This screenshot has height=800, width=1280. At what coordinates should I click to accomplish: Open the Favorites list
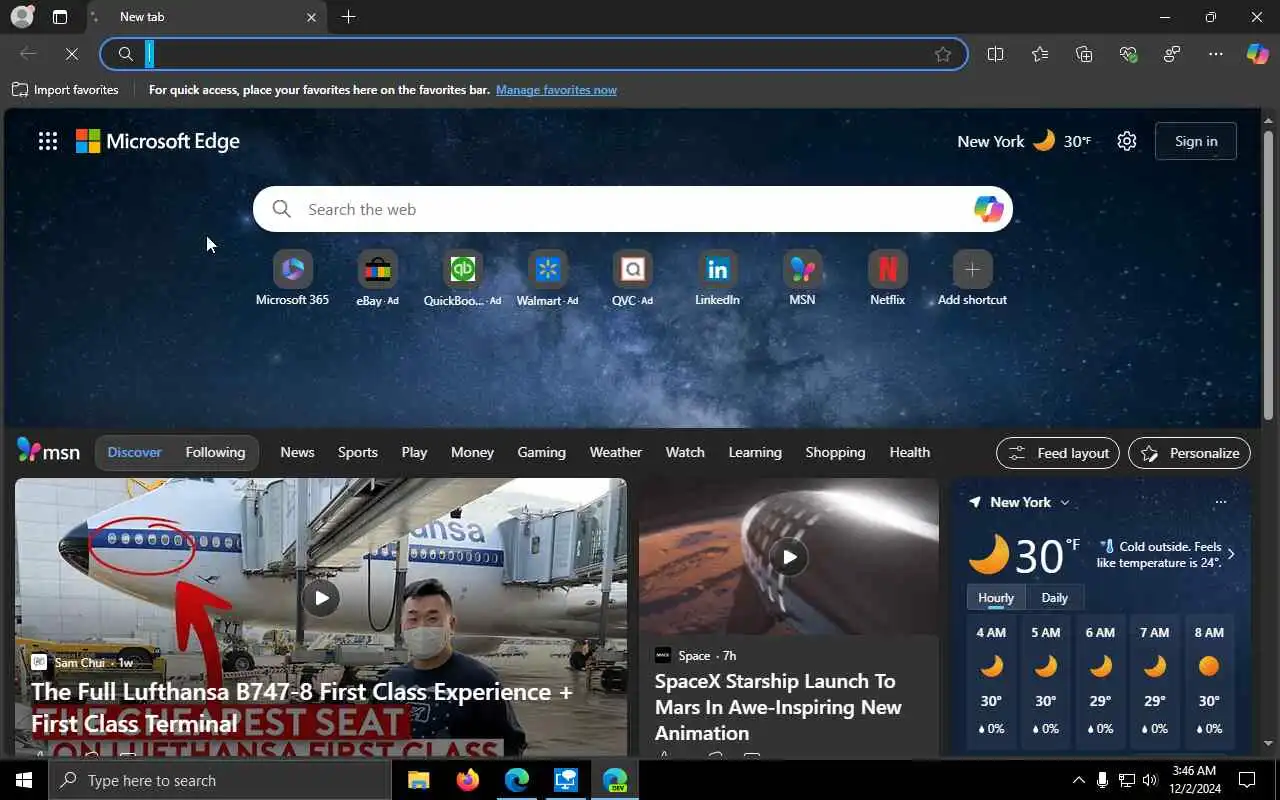coord(1040,54)
